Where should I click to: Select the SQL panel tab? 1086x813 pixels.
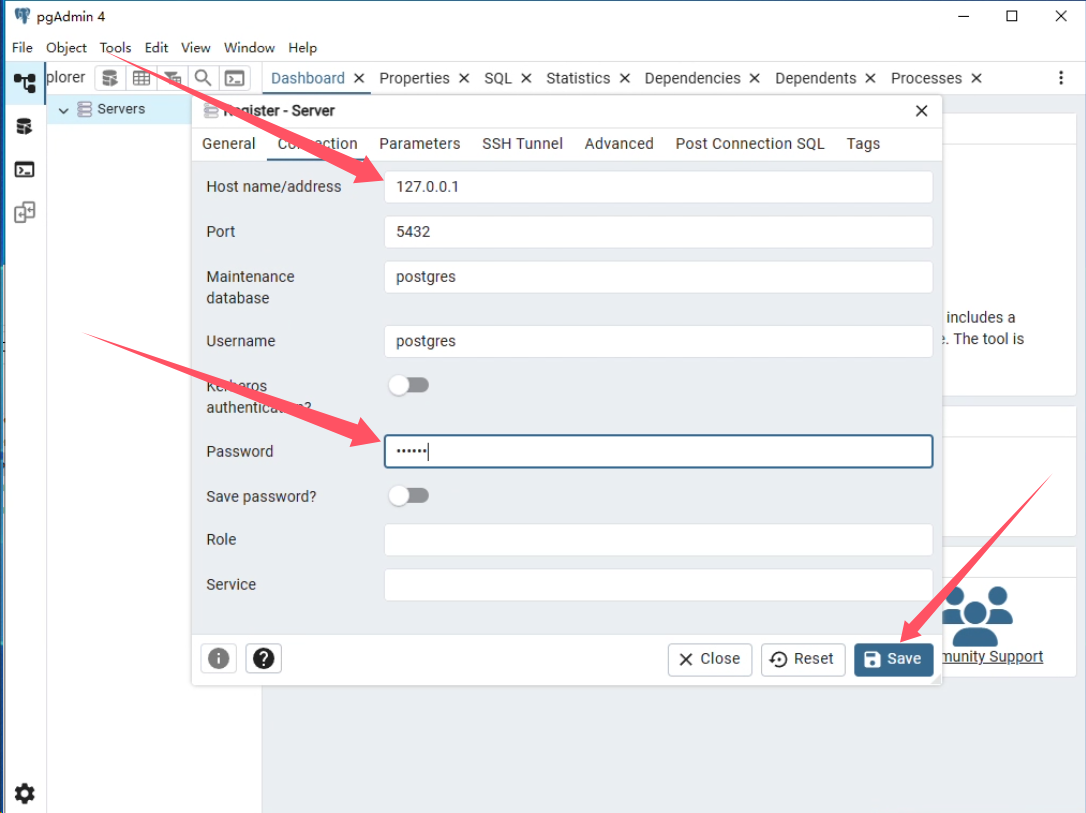pyautogui.click(x=498, y=78)
